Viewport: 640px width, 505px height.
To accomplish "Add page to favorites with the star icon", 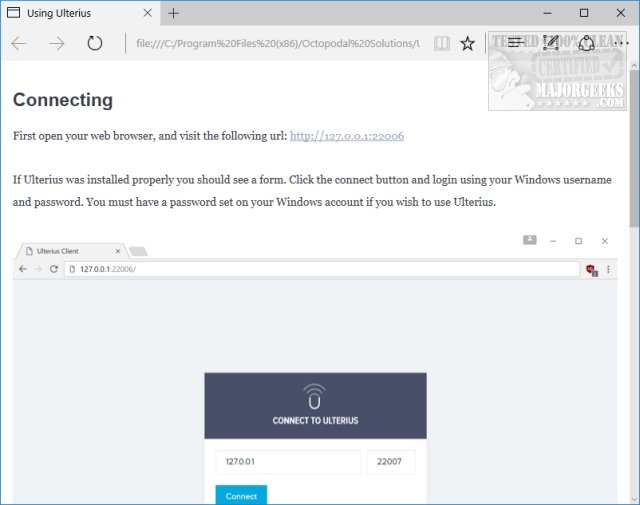I will (x=467, y=43).
